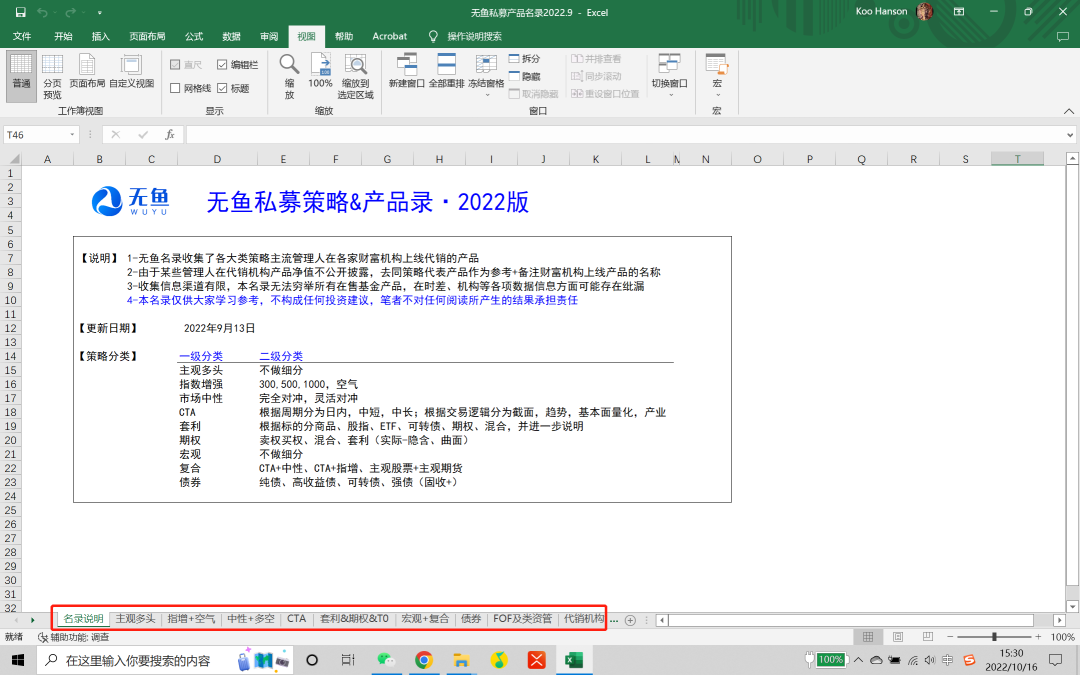Open WeChat from the taskbar
Viewport: 1080px width, 675px height.
click(386, 661)
